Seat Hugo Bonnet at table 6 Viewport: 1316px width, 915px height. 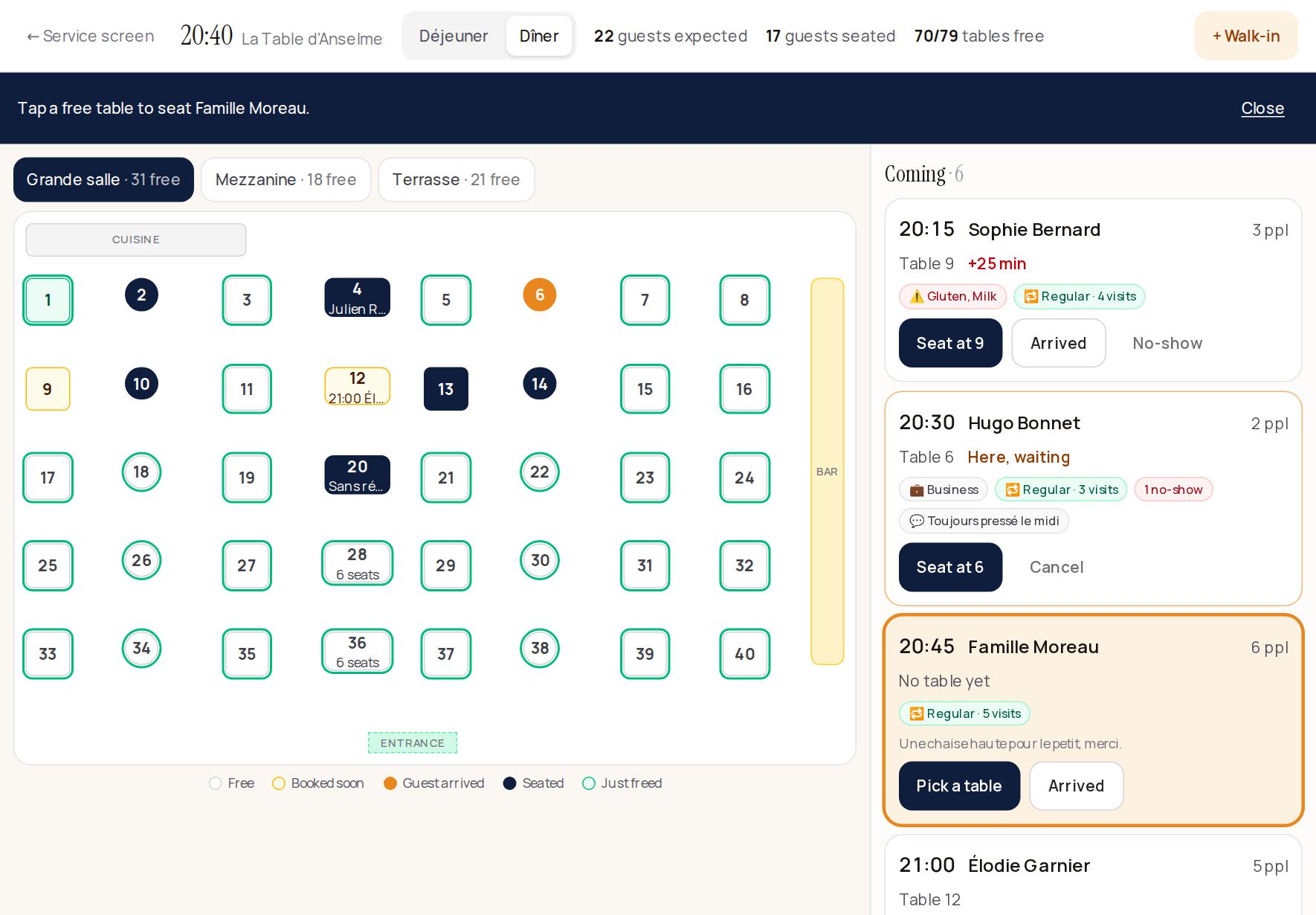(x=950, y=567)
